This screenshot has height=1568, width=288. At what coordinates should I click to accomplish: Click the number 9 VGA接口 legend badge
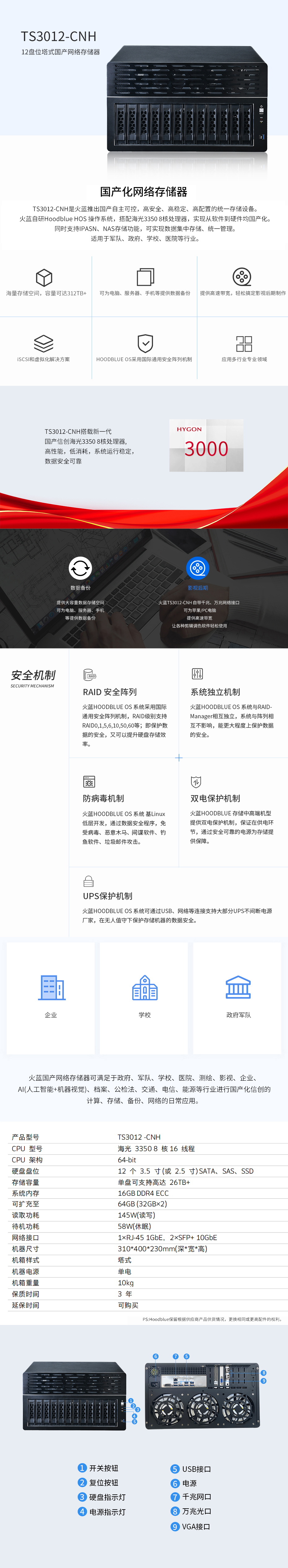pos(175,1527)
